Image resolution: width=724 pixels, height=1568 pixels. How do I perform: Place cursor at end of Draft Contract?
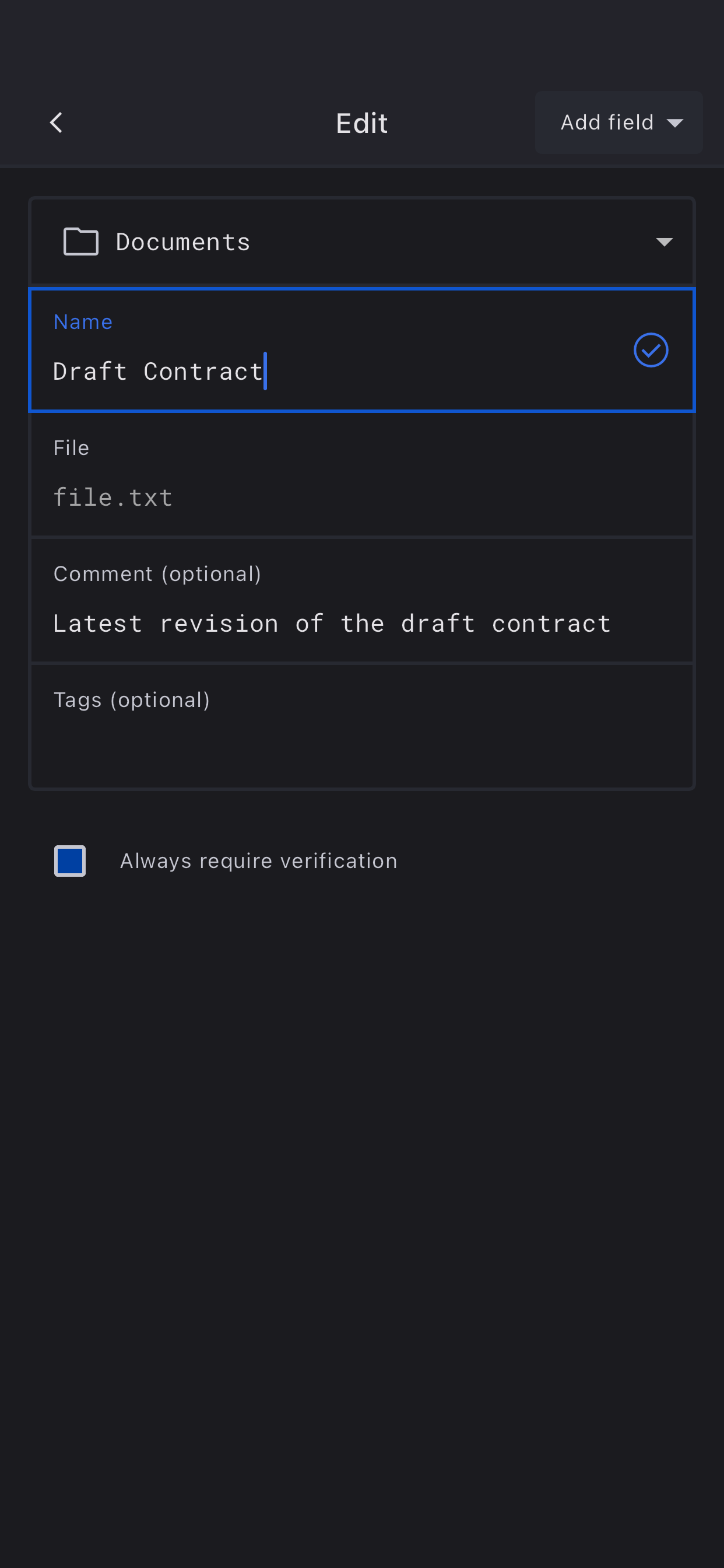pos(264,372)
